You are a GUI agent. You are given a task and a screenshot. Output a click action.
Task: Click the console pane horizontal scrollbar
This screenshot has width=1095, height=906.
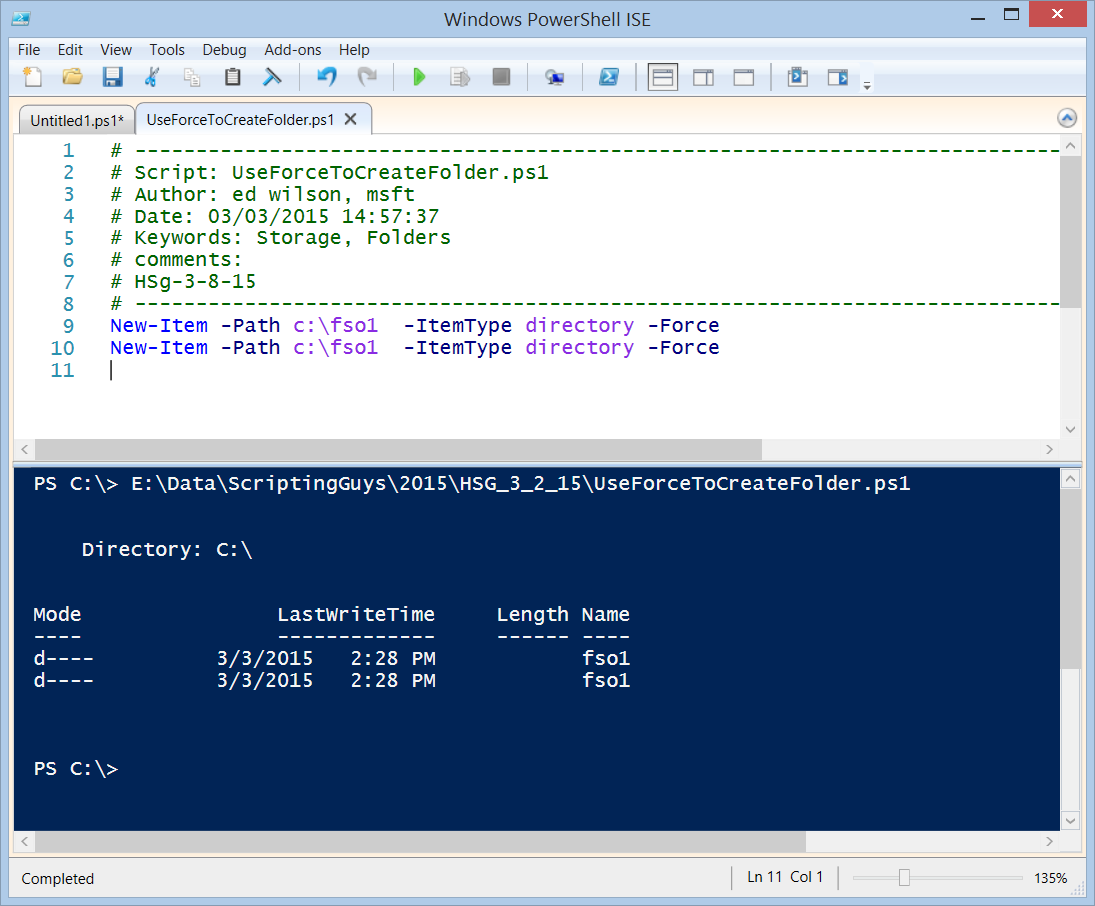(x=400, y=840)
